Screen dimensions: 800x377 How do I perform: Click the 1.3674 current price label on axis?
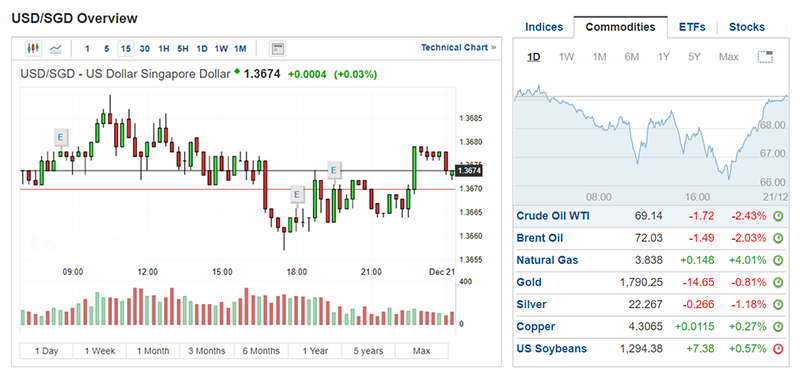[469, 170]
